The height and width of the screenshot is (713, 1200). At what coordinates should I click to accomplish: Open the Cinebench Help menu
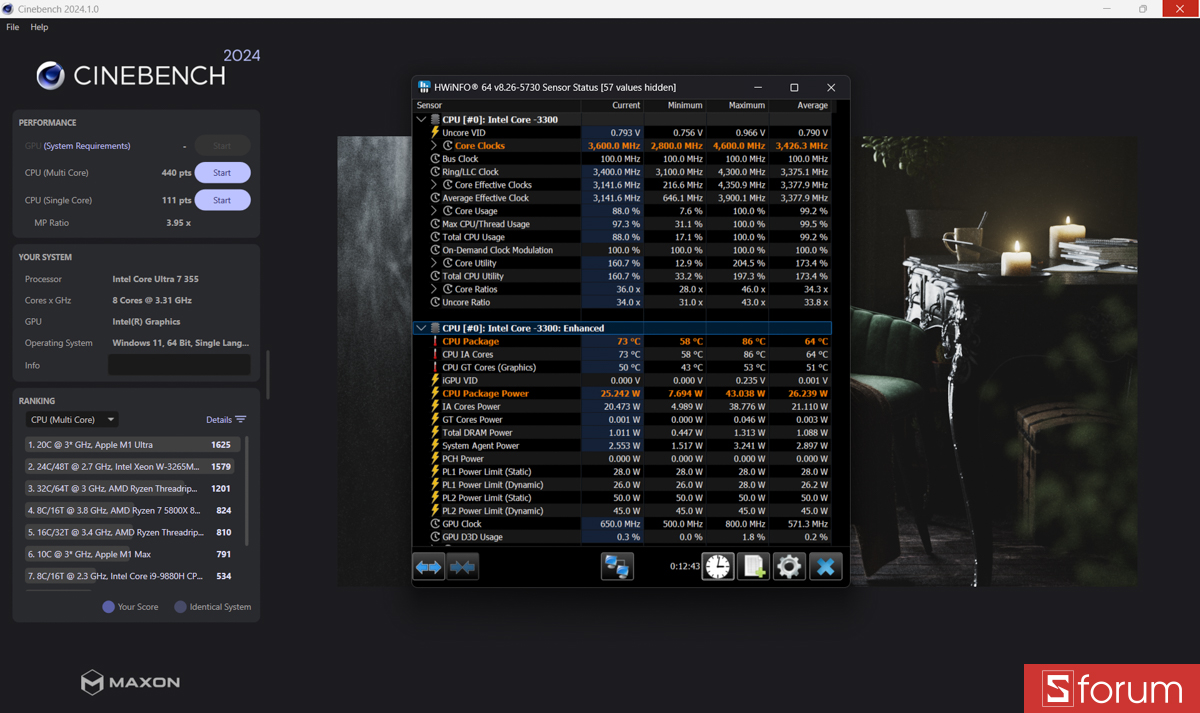pos(39,27)
